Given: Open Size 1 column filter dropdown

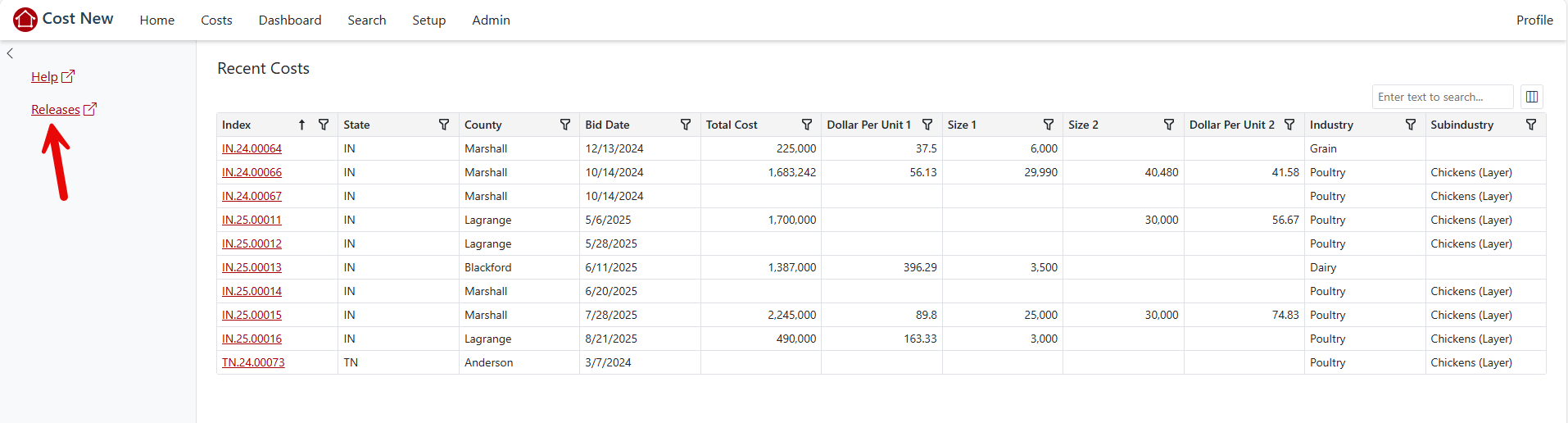Looking at the screenshot, I should coord(1049,125).
